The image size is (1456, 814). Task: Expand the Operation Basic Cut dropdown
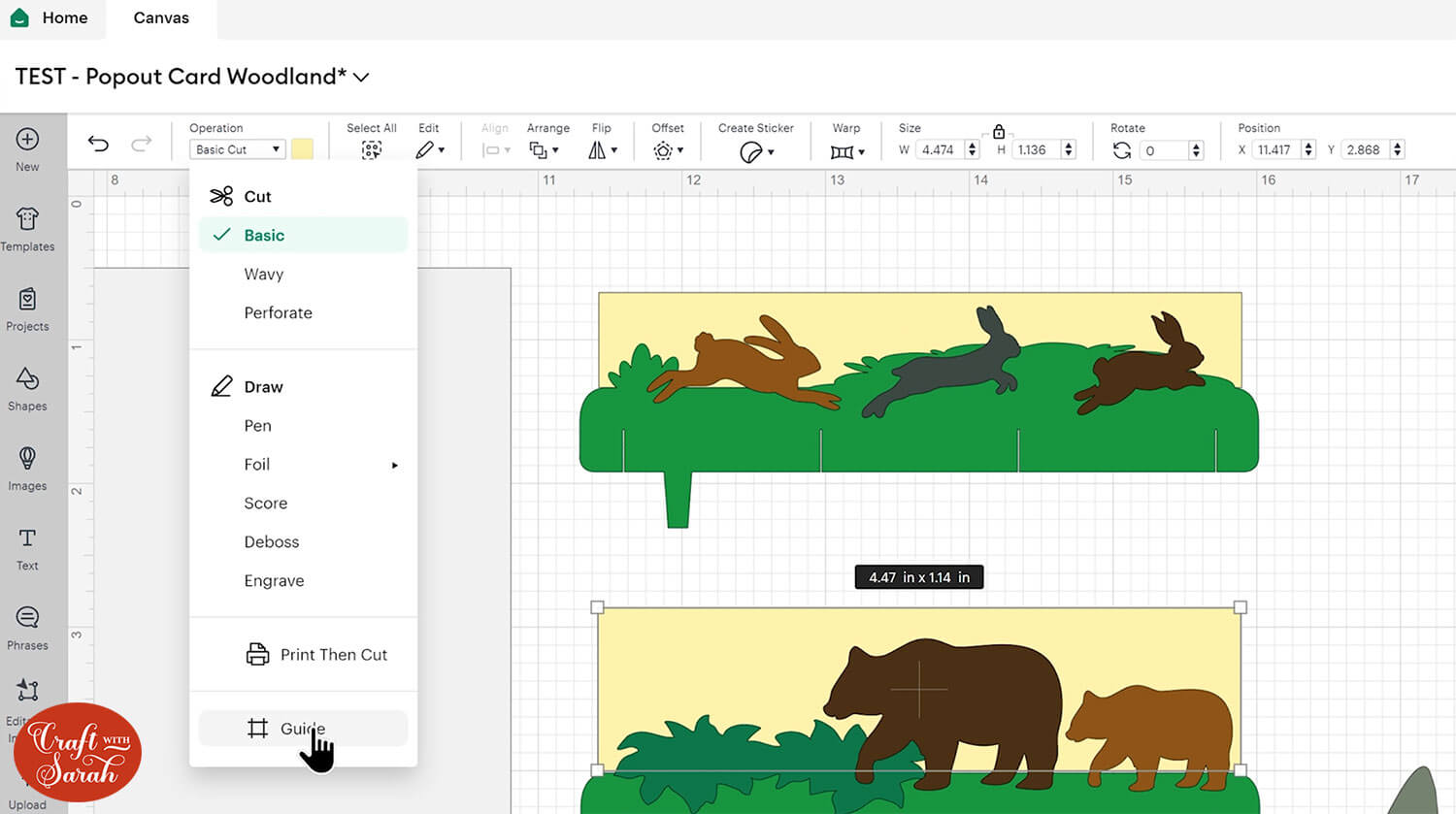(237, 149)
